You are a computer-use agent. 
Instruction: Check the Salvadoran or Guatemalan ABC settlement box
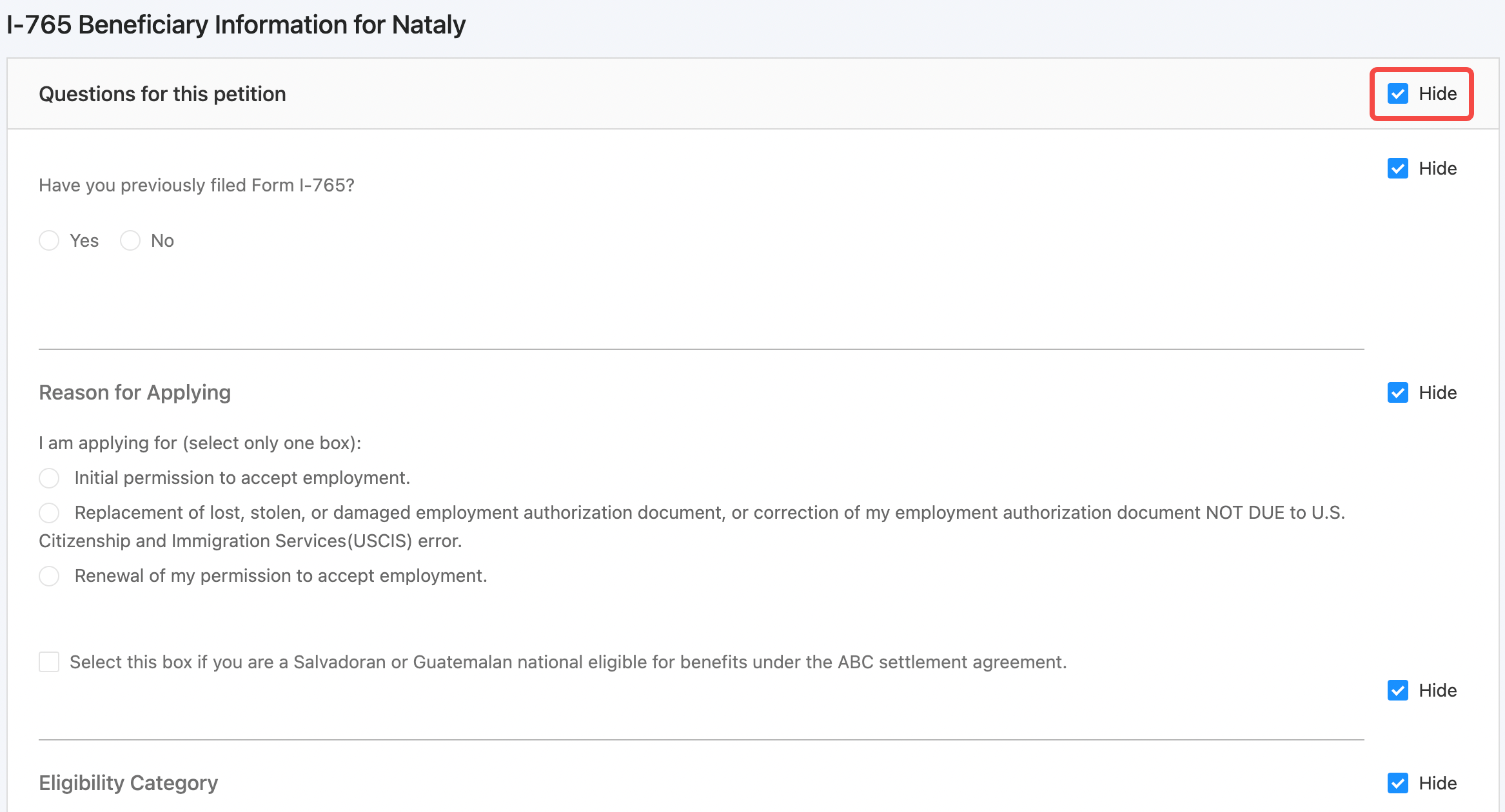[49, 662]
